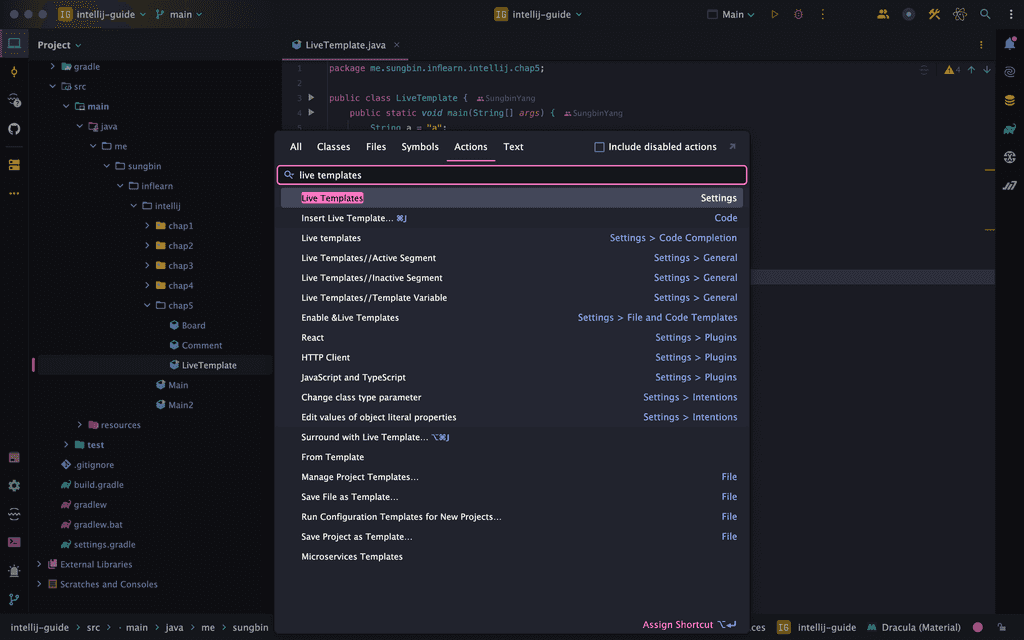Open the intellij-guide project dropdown at top left
The width and height of the screenshot is (1024, 640).
tap(102, 14)
